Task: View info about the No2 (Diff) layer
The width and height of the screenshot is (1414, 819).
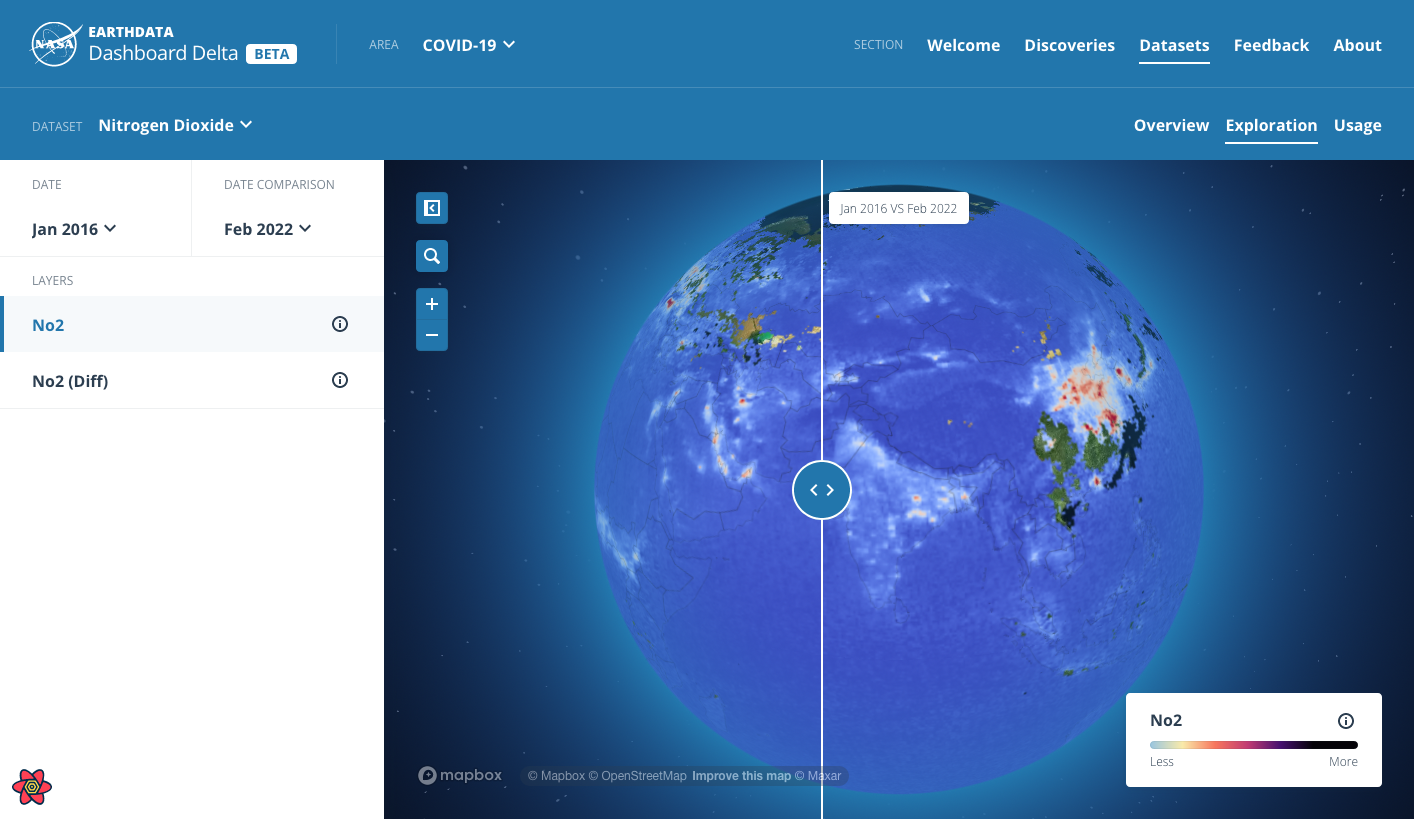Action: coord(339,380)
